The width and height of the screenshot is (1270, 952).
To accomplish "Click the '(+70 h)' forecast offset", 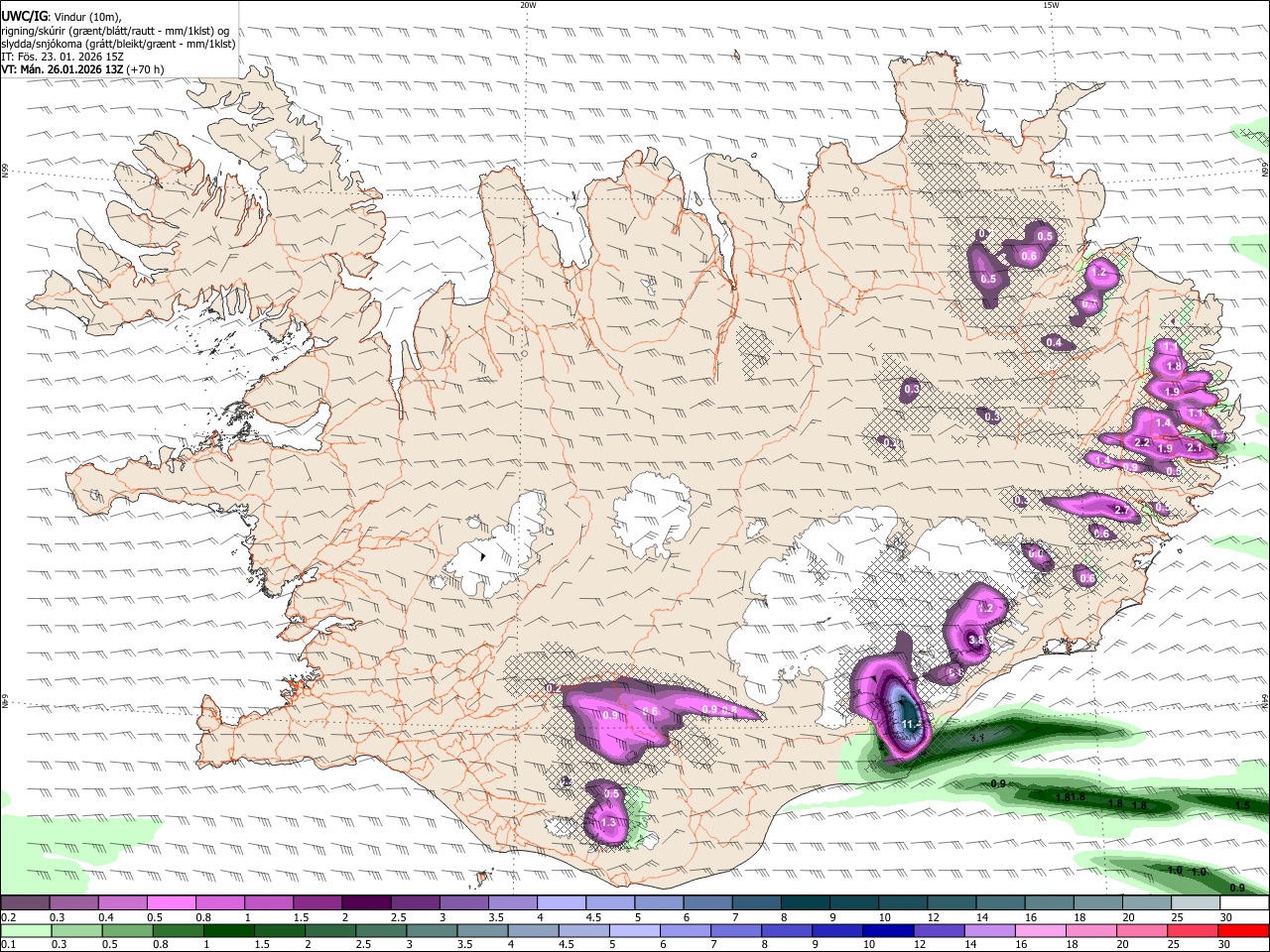I will pyautogui.click(x=145, y=69).
